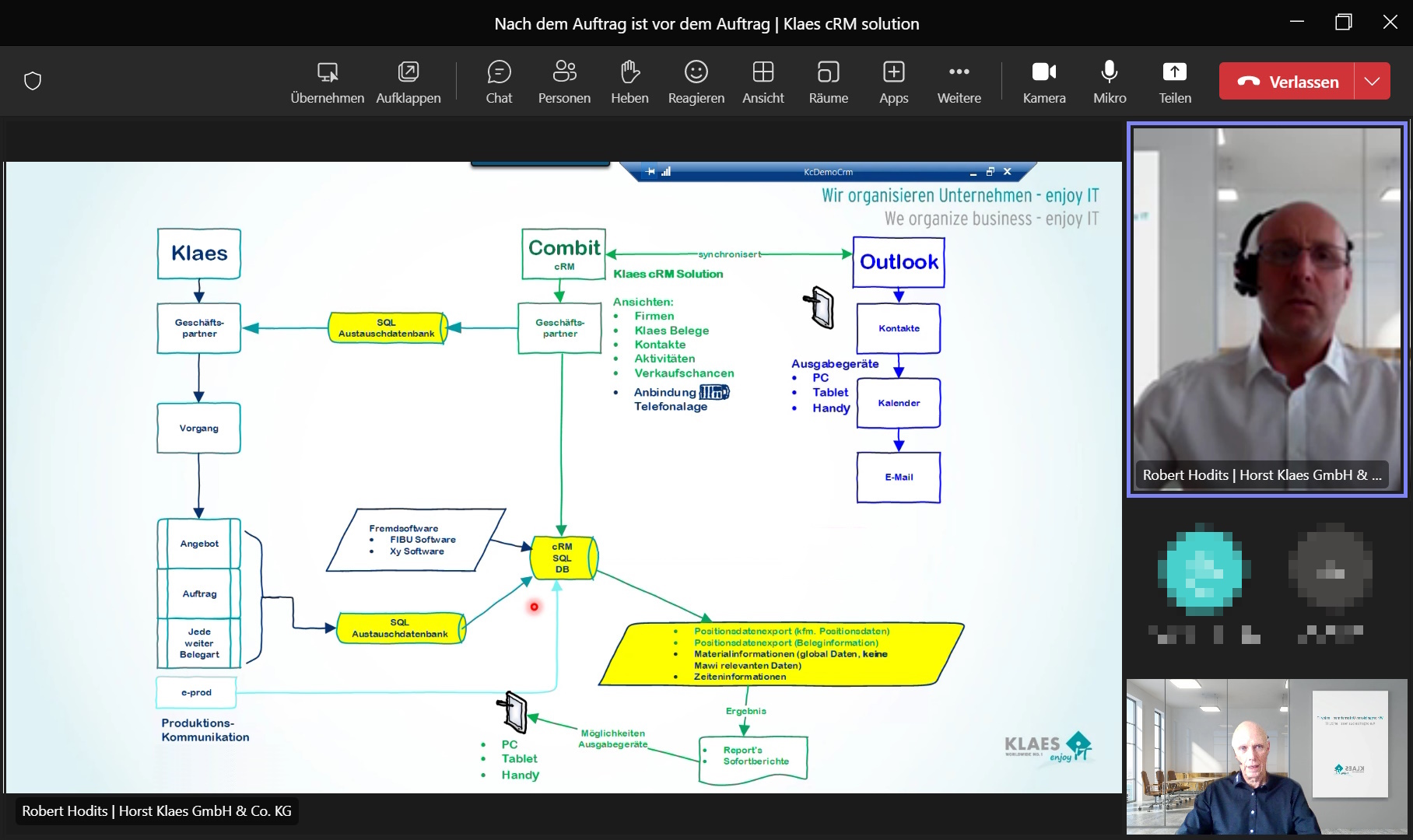Share screen with Teilen
This screenshot has width=1413, height=840.
pos(1175,82)
